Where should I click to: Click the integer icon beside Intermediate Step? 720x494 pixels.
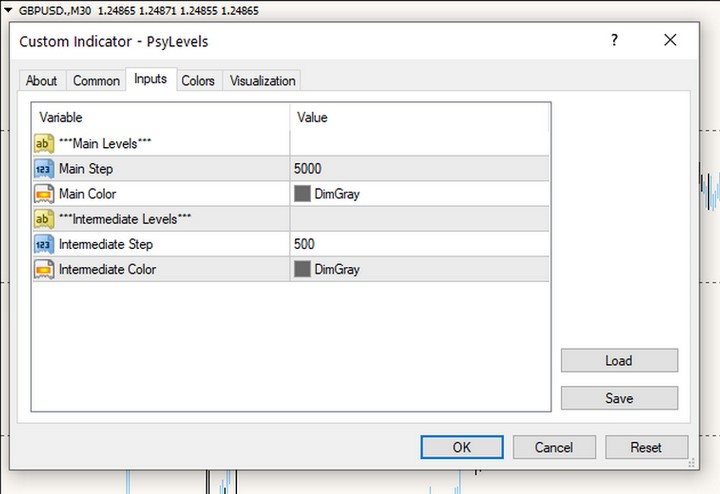pyautogui.click(x=44, y=244)
